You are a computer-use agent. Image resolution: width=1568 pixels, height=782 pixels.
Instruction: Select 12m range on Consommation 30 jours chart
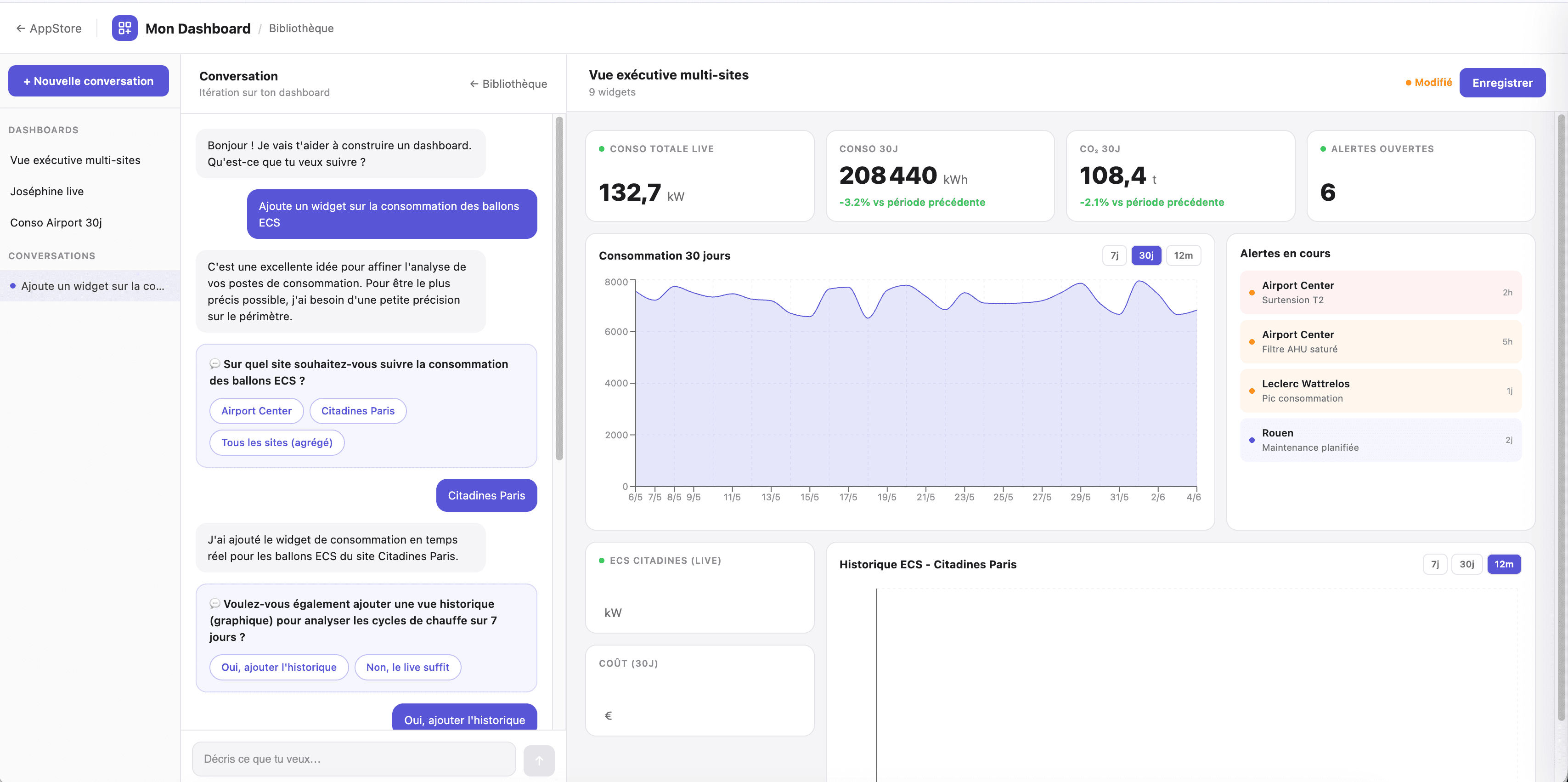(1183, 255)
